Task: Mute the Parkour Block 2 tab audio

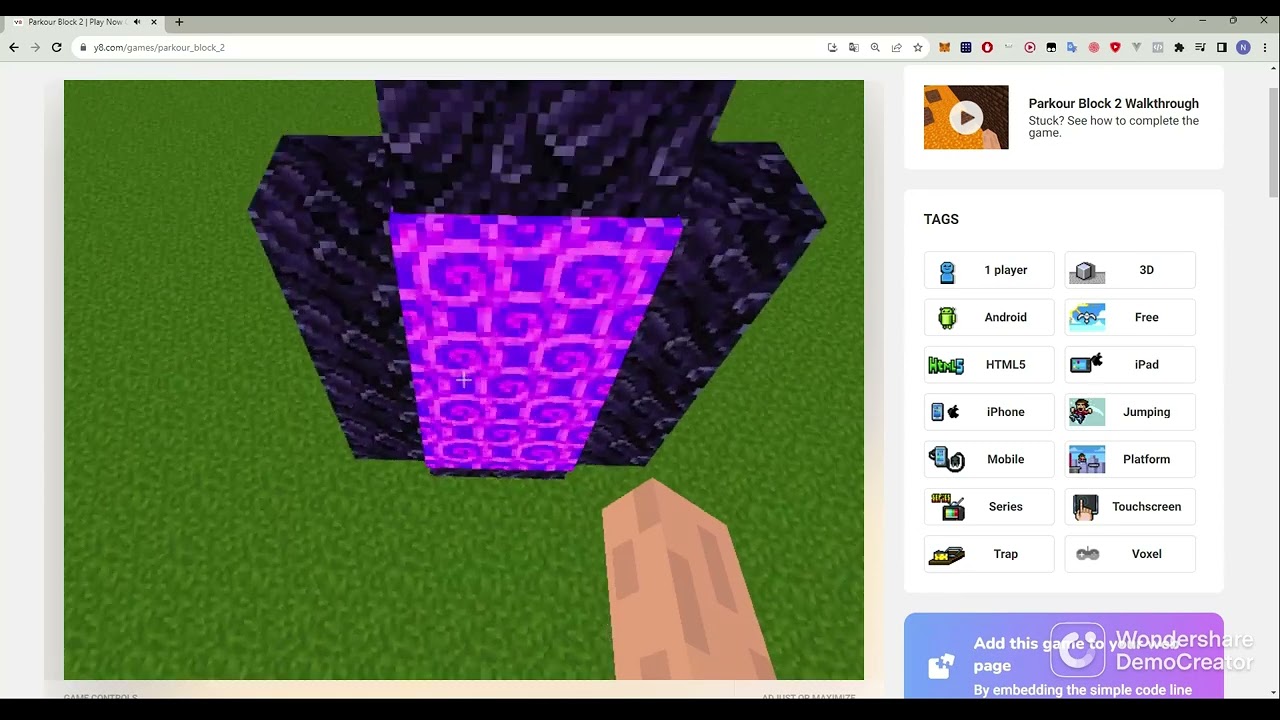Action: click(137, 21)
